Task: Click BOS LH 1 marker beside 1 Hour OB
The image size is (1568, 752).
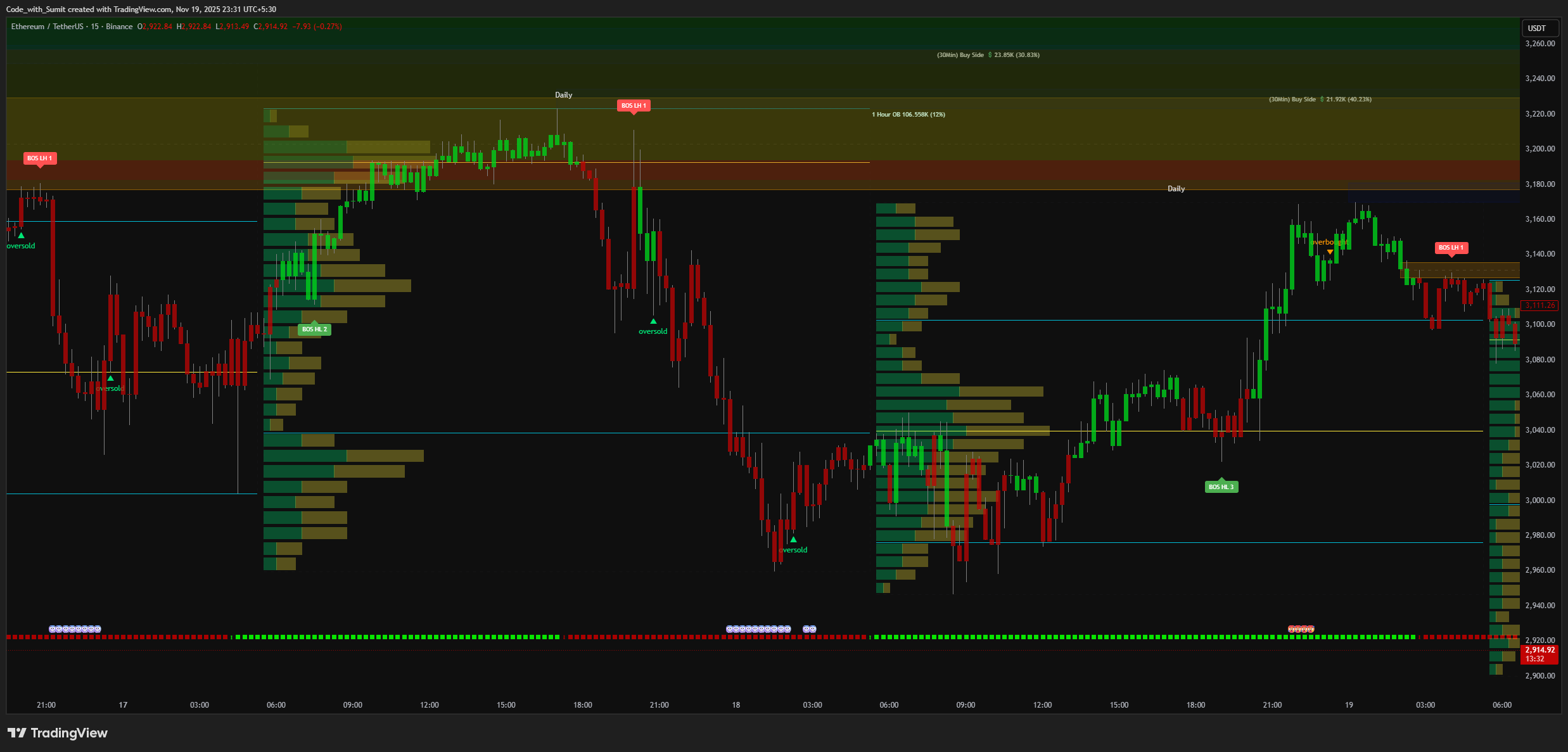Action: coord(634,106)
